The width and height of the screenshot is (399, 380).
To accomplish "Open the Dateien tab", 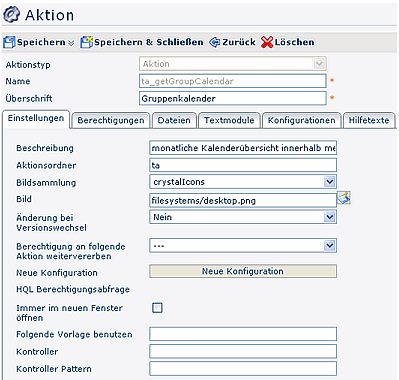I will pos(174,120).
